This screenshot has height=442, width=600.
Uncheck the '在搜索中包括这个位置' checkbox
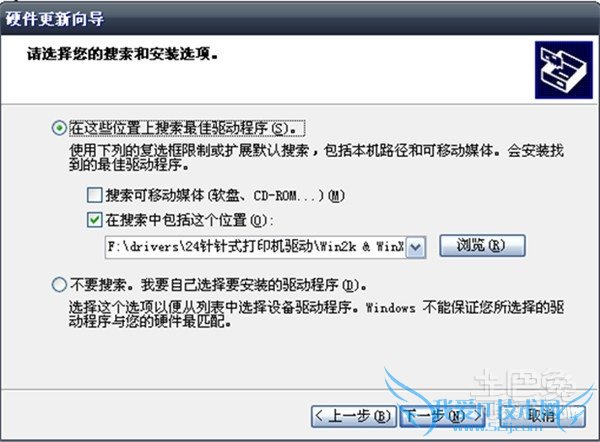[x=95, y=220]
